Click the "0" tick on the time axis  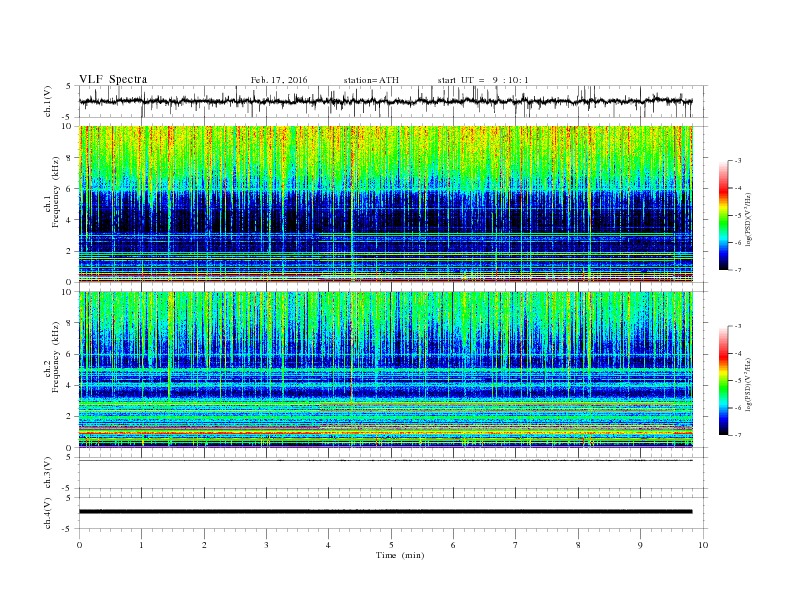79,545
